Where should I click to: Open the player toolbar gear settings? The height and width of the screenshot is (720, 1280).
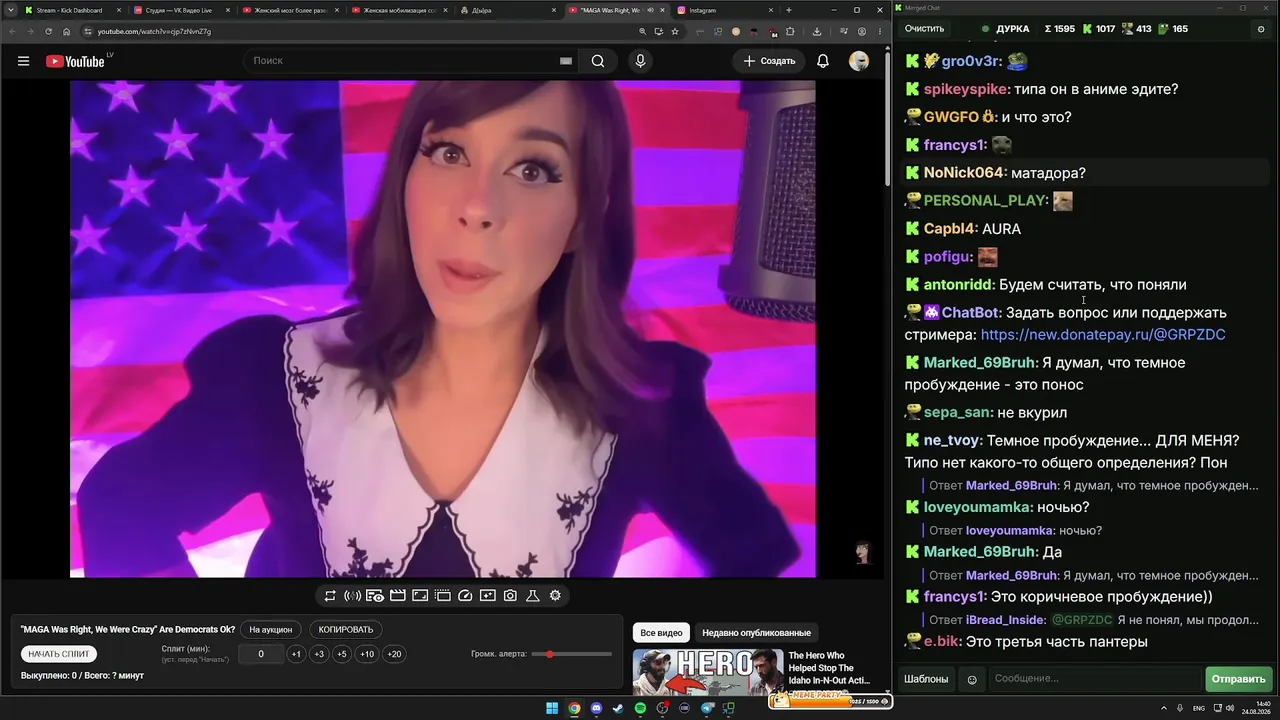555,596
